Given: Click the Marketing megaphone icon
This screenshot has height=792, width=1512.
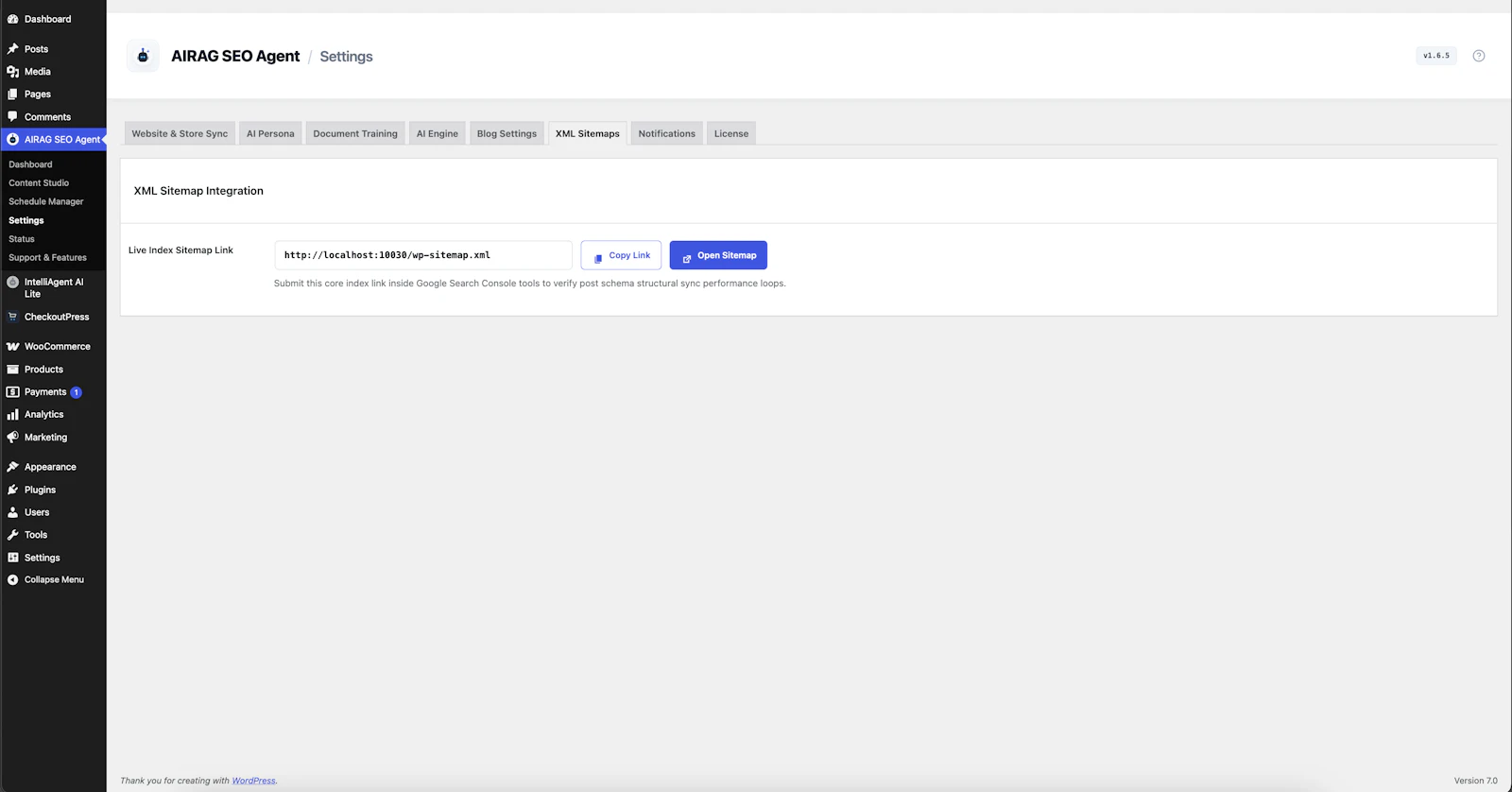Looking at the screenshot, I should 13,438.
